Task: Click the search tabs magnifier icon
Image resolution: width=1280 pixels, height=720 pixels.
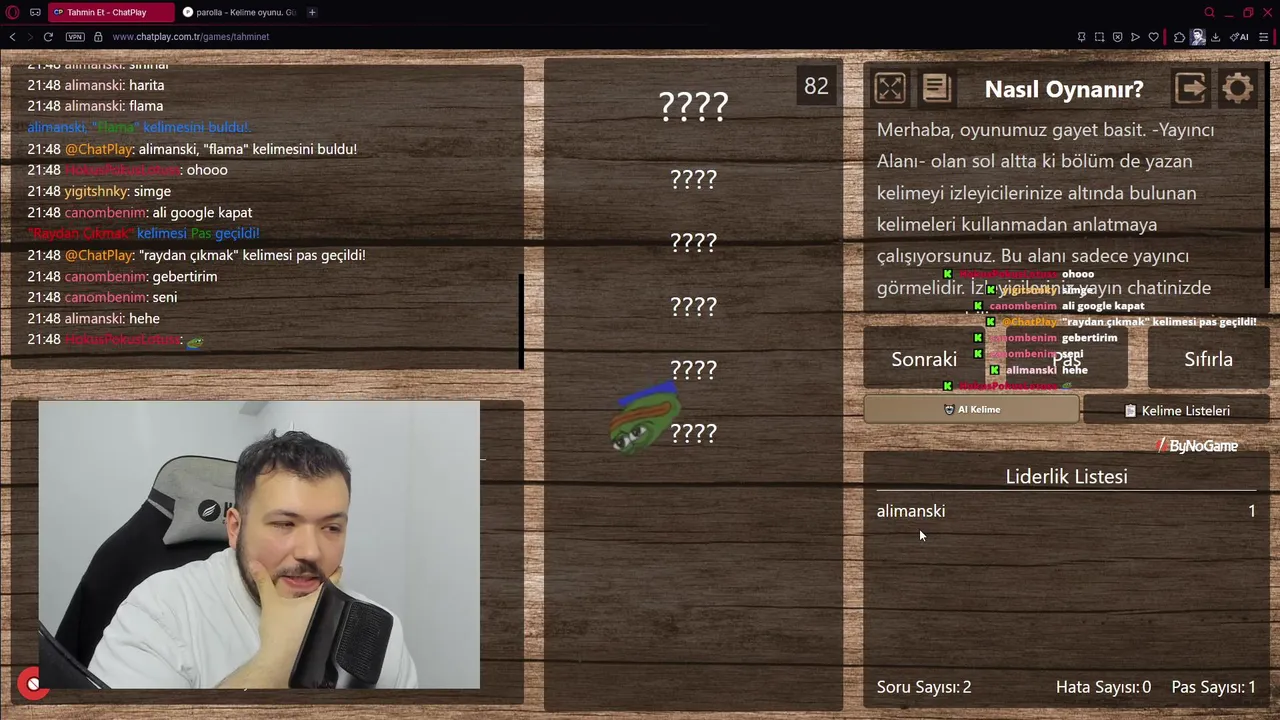Action: pos(1209,12)
